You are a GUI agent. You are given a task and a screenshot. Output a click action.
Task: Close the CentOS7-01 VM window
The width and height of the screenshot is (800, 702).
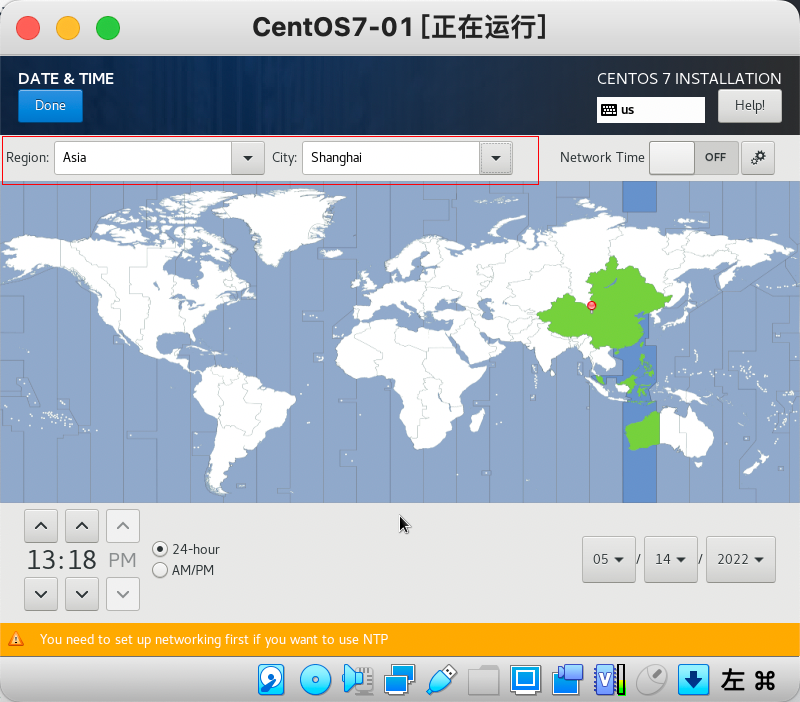28,28
